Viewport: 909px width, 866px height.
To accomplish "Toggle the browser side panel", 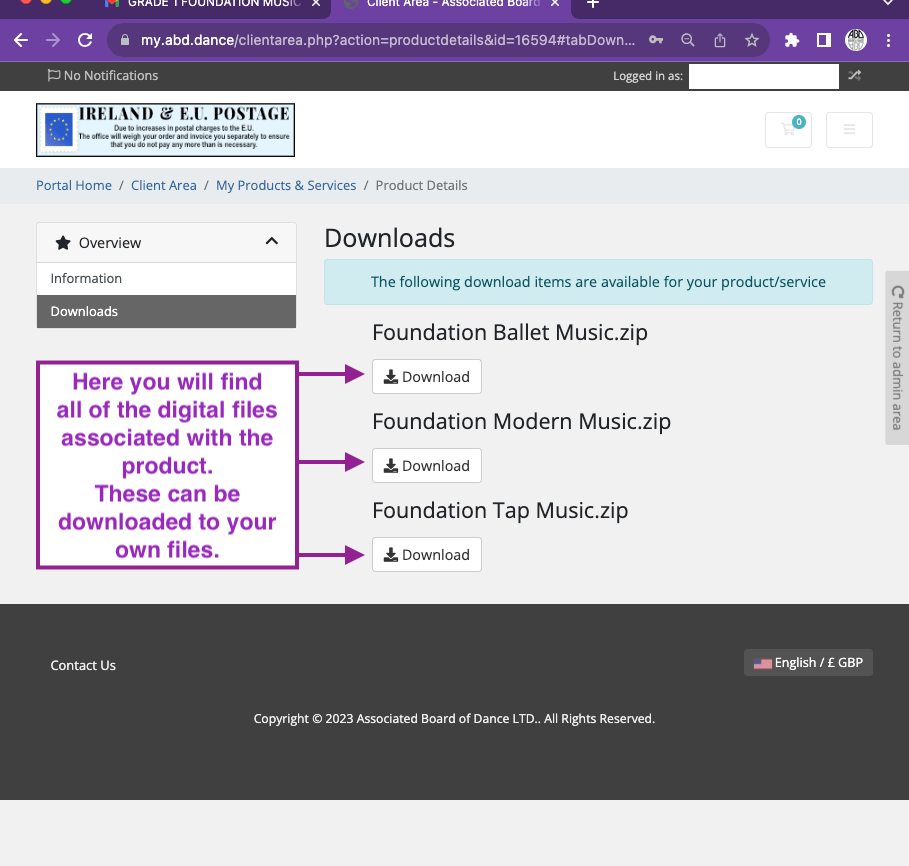I will coord(823,41).
